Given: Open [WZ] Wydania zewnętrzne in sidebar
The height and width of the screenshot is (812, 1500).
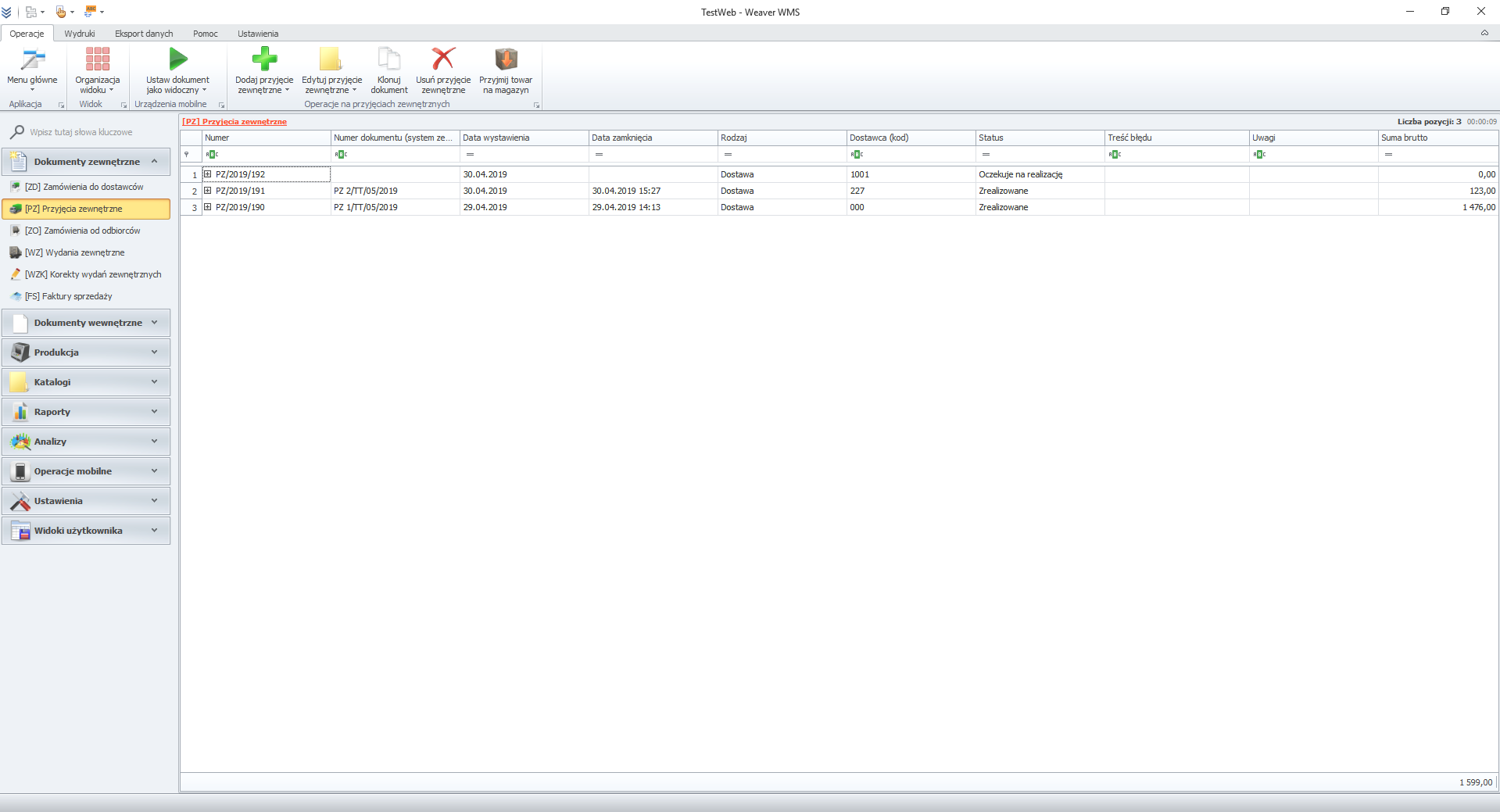Looking at the screenshot, I should coord(74,252).
